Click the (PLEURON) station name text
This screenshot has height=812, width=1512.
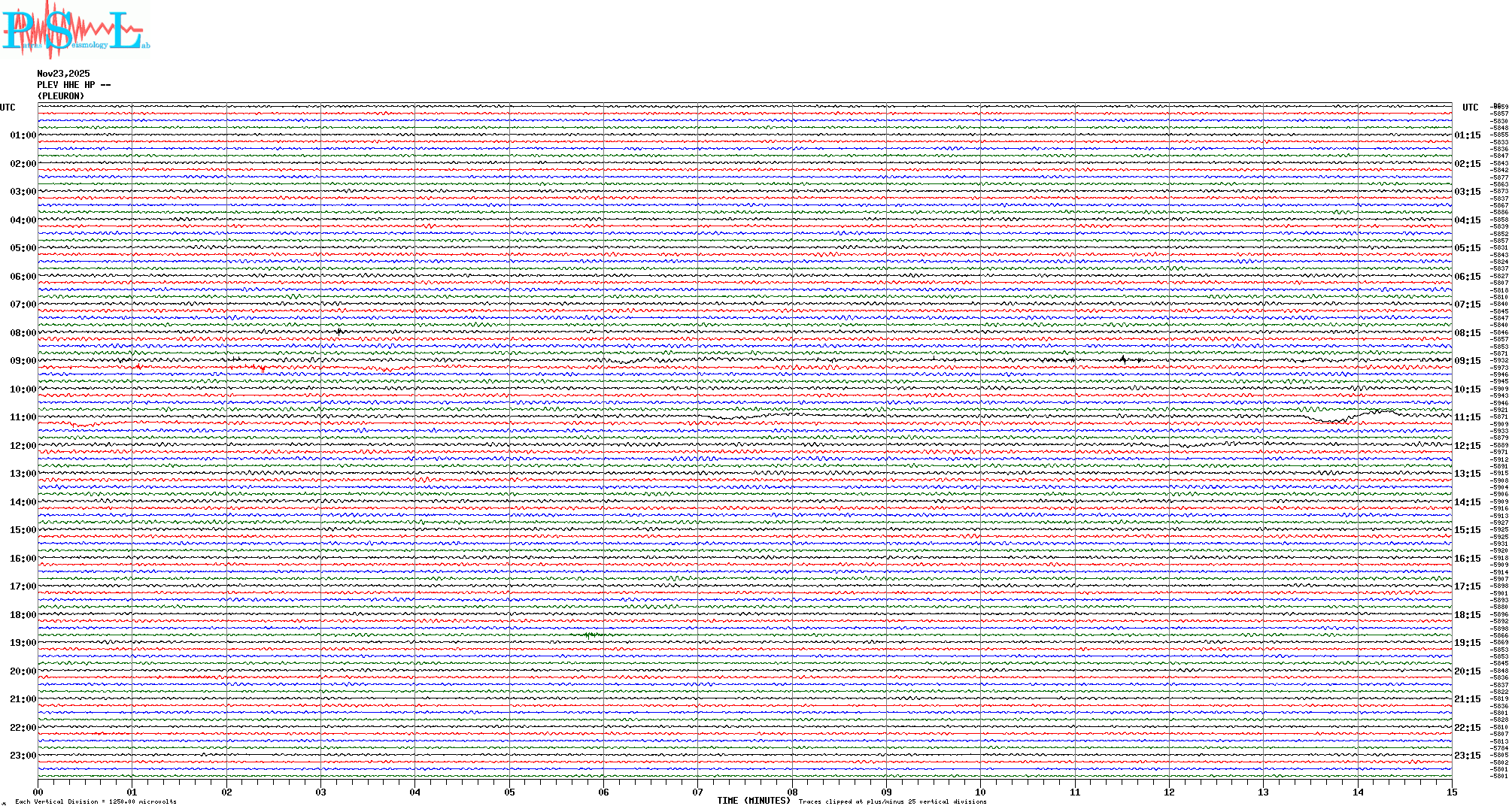(61, 96)
